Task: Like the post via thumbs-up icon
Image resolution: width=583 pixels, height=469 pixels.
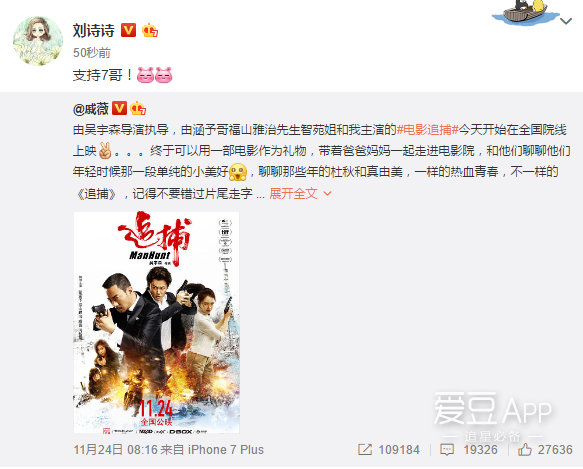Action: click(x=525, y=450)
